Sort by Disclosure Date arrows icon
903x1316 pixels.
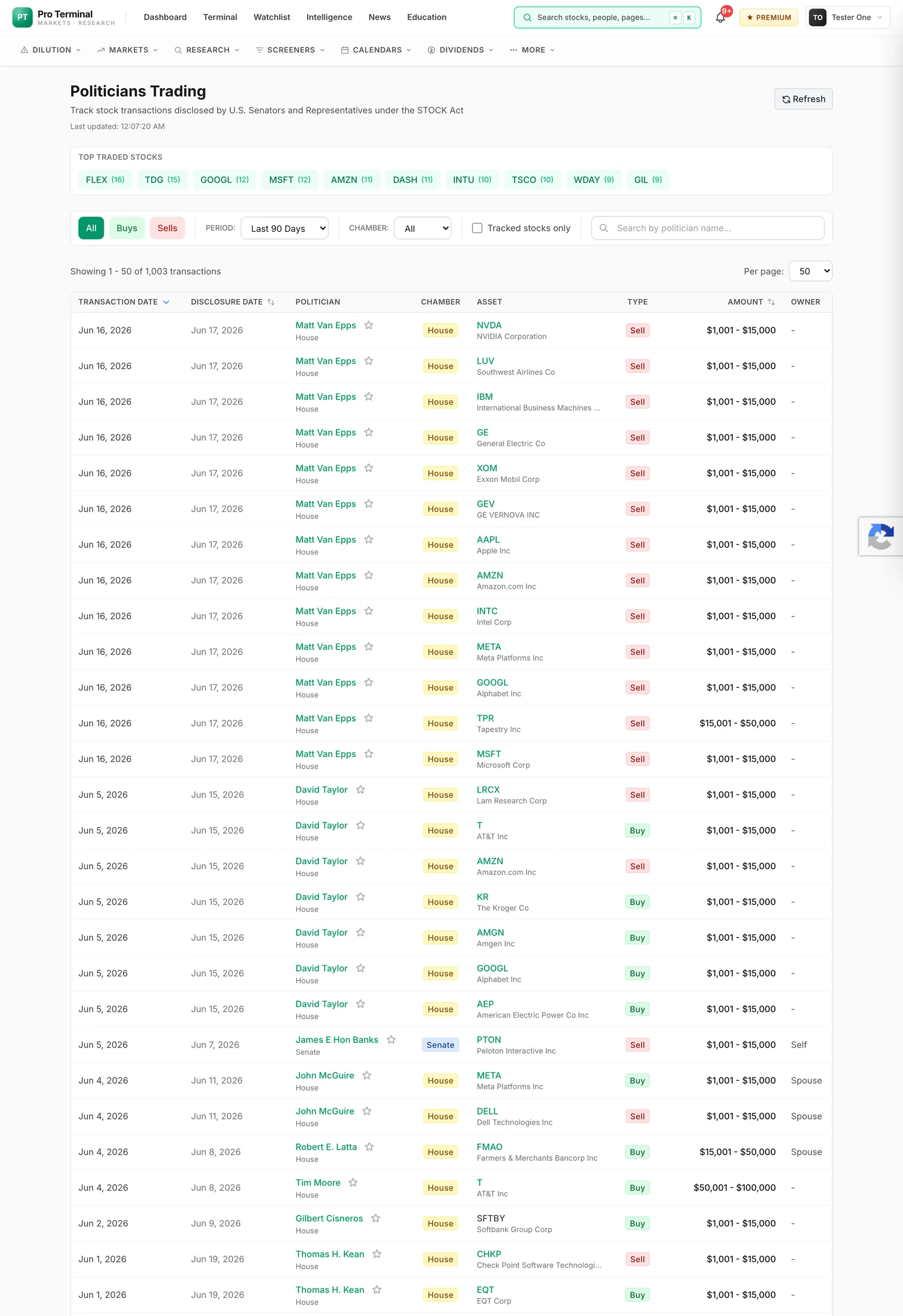[271, 302]
